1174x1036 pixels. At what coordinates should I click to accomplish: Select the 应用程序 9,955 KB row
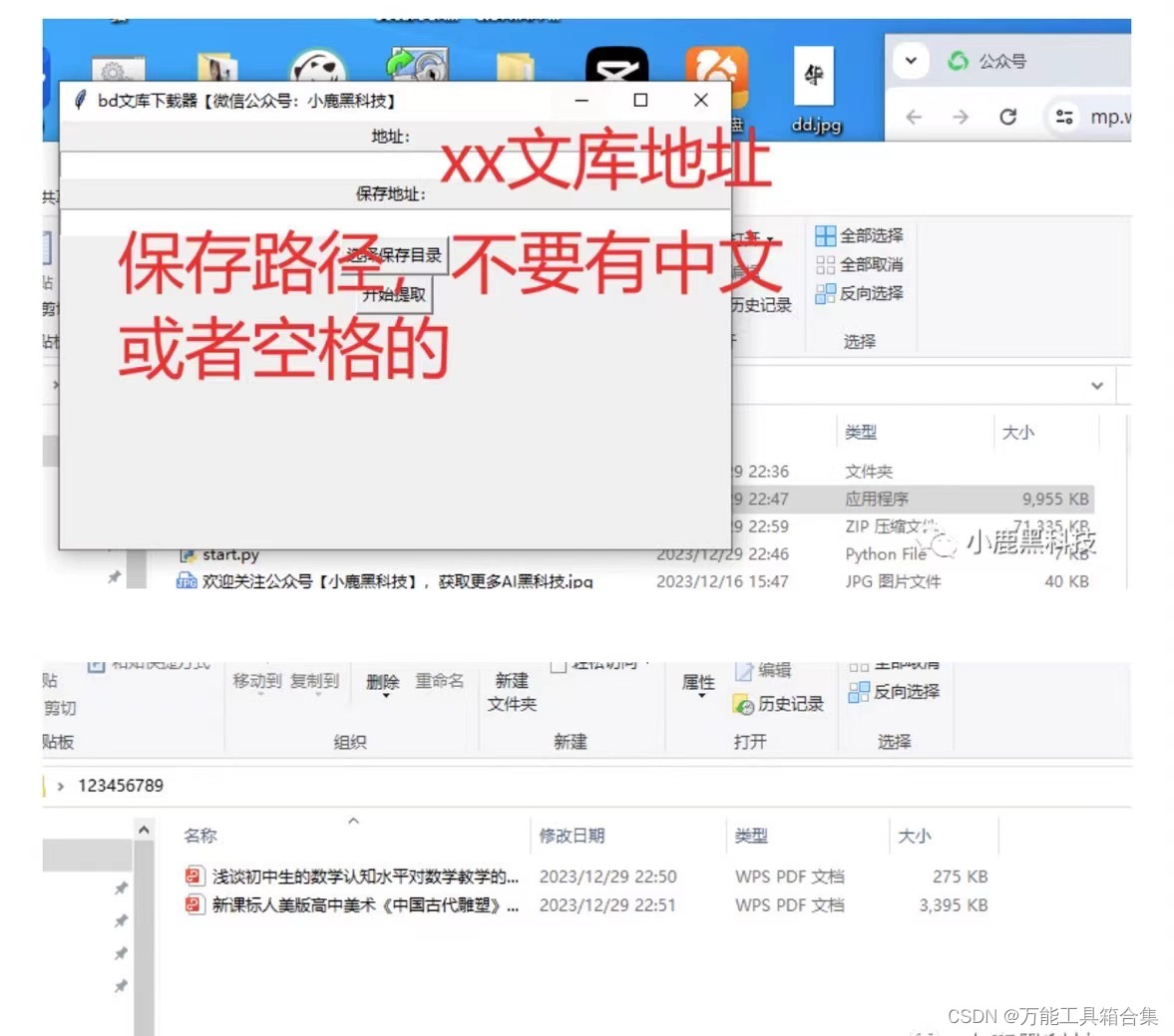912,499
